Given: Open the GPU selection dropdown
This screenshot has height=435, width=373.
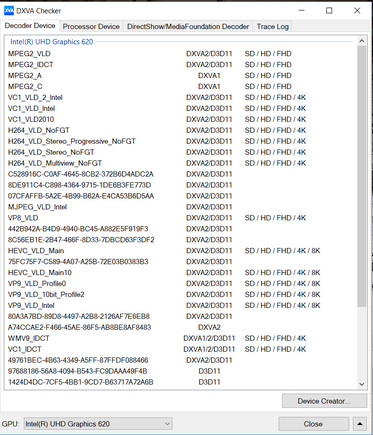Looking at the screenshot, I should (98, 424).
